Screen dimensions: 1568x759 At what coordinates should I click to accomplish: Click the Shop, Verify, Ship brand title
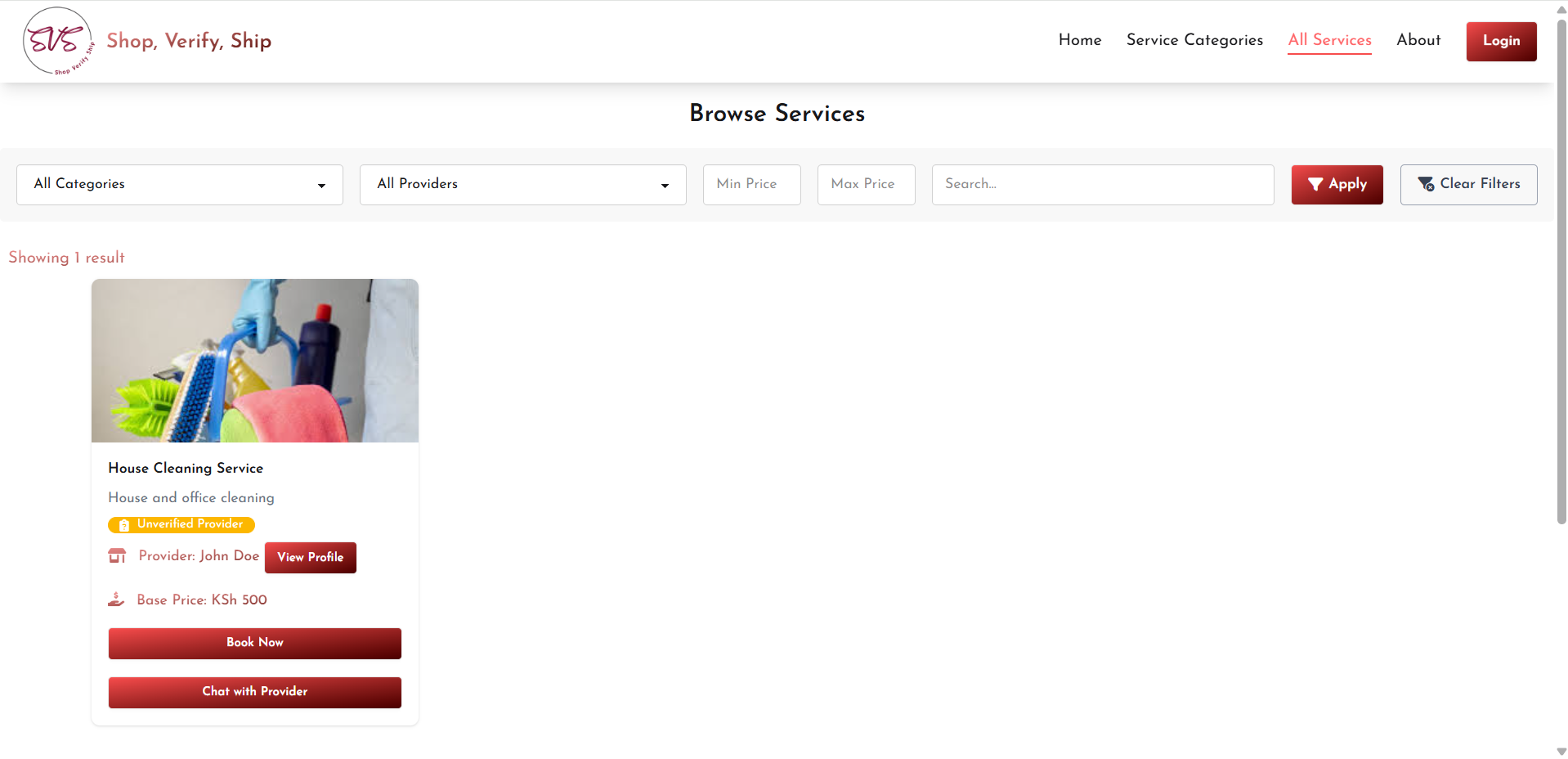pos(189,41)
